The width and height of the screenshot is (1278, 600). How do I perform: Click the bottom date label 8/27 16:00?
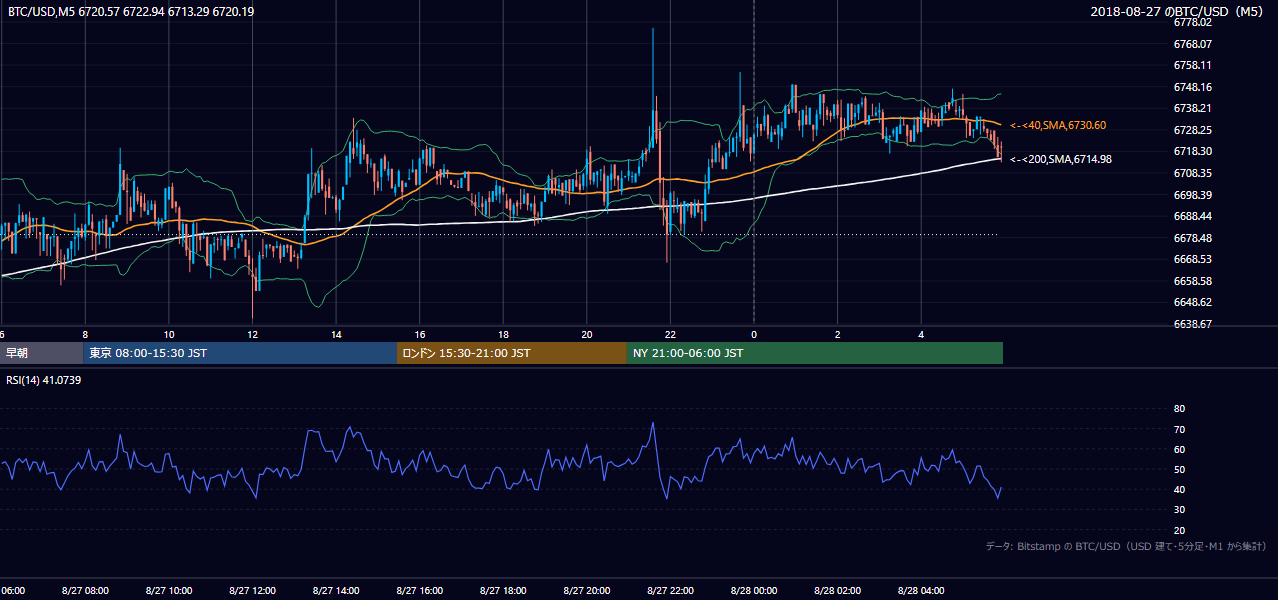pos(420,591)
